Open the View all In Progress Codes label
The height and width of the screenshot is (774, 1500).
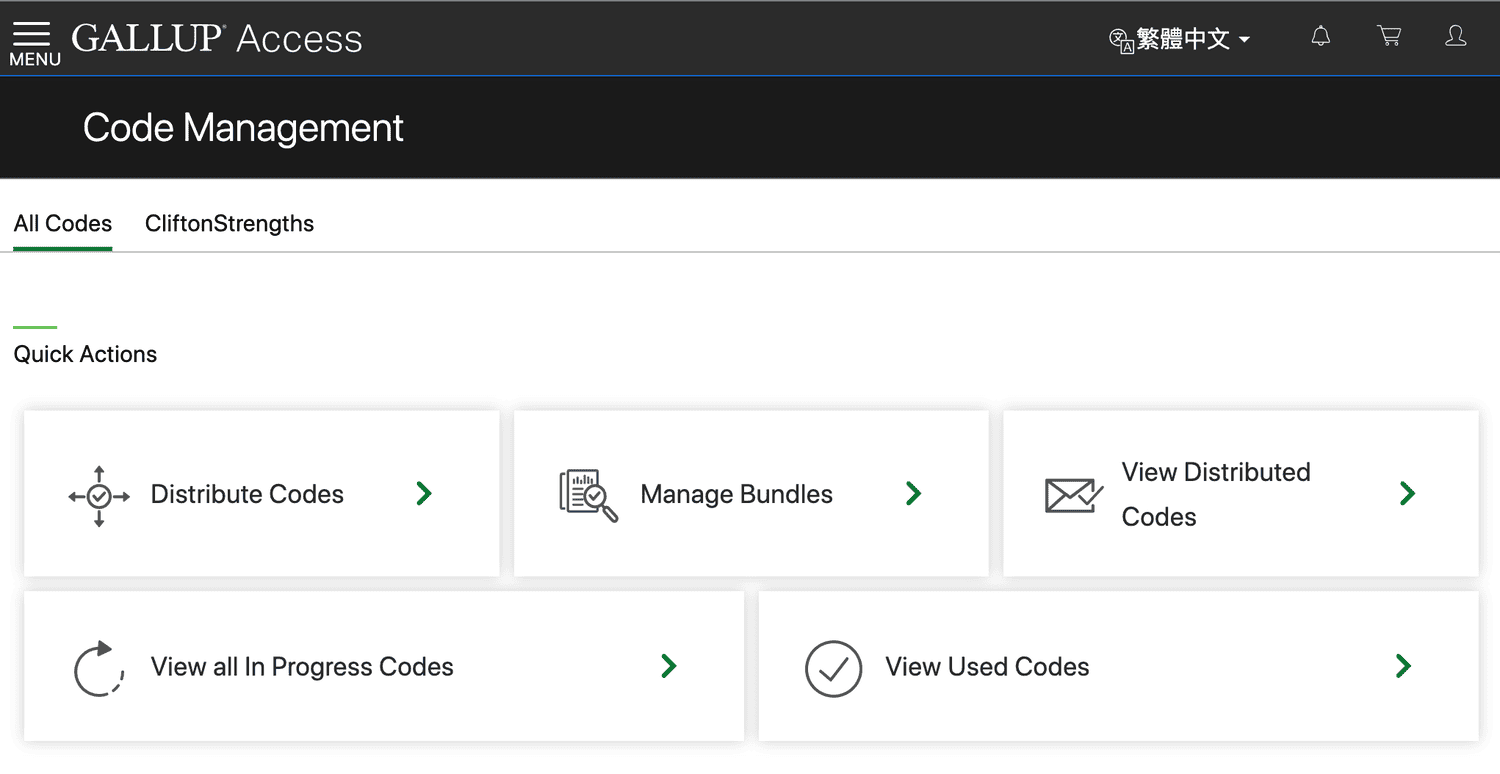[x=302, y=667]
